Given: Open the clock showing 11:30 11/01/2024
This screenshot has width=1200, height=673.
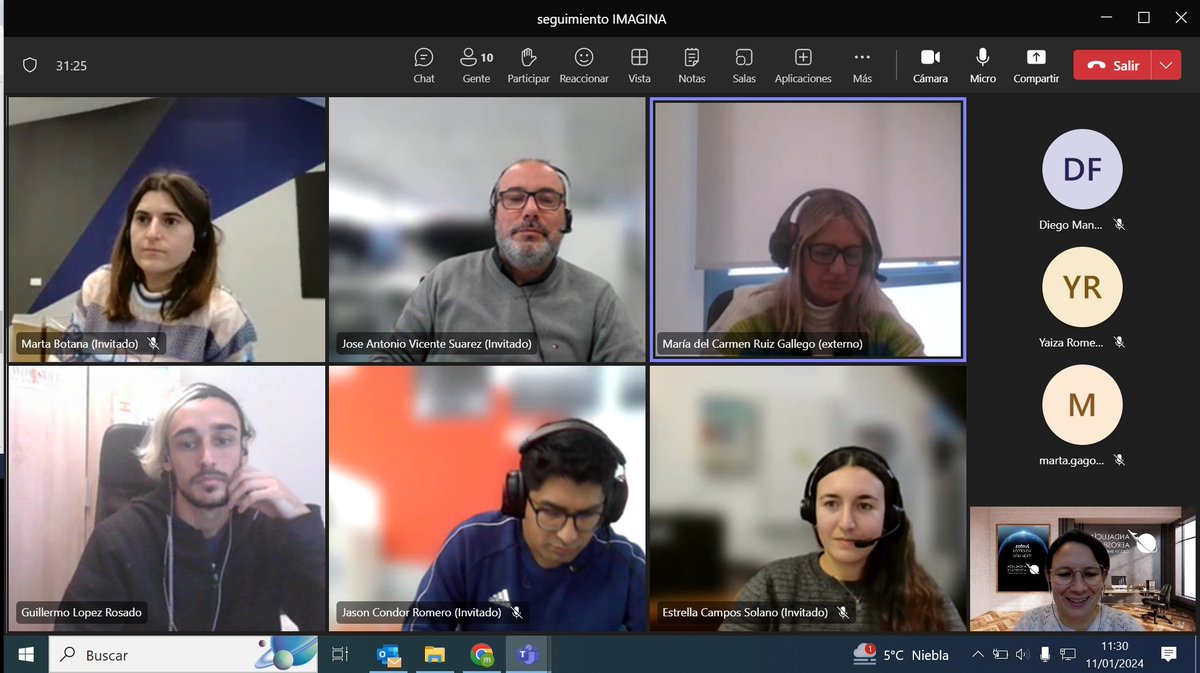Looking at the screenshot, I should [x=1115, y=655].
